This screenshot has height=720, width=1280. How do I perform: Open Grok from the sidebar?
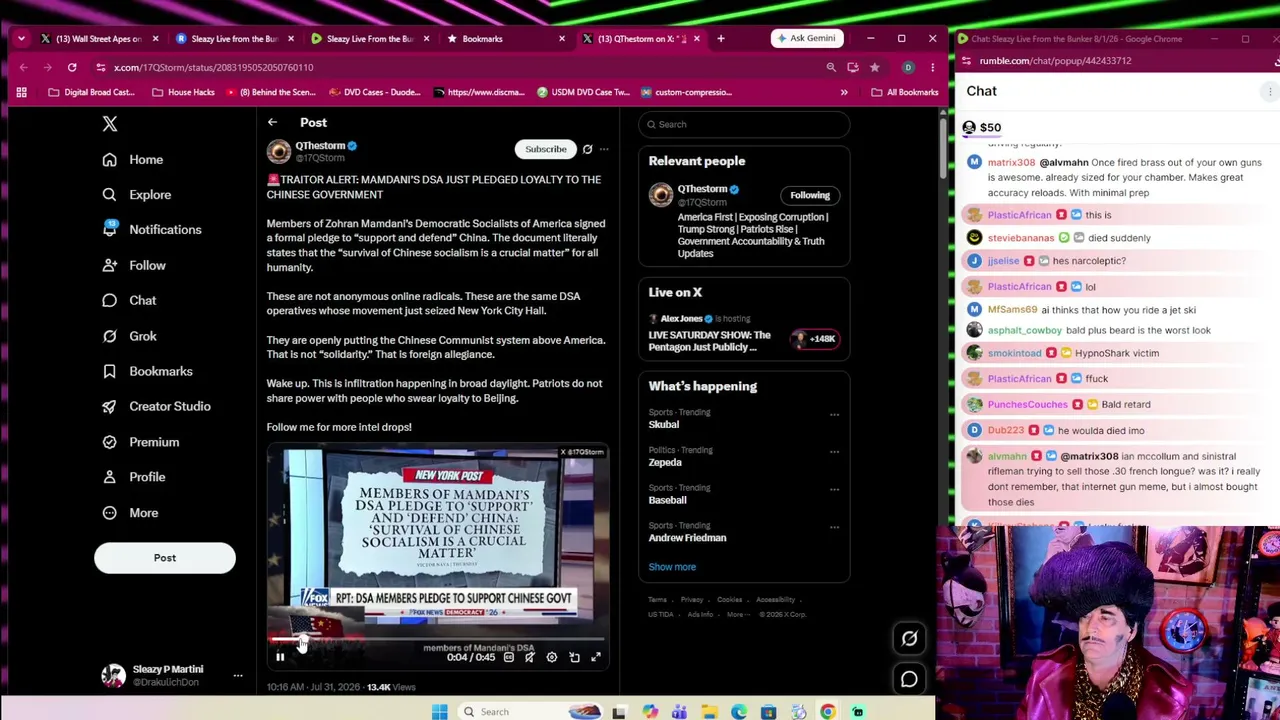coord(129,337)
